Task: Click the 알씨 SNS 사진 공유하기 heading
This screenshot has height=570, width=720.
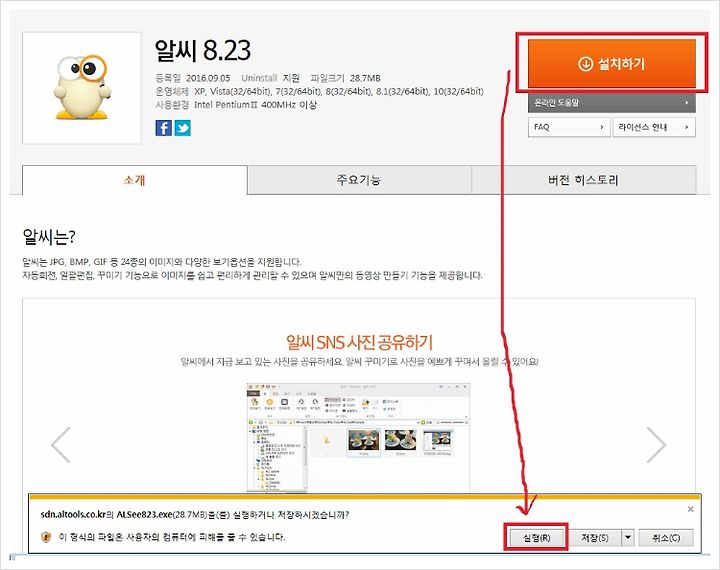Action: point(359,342)
